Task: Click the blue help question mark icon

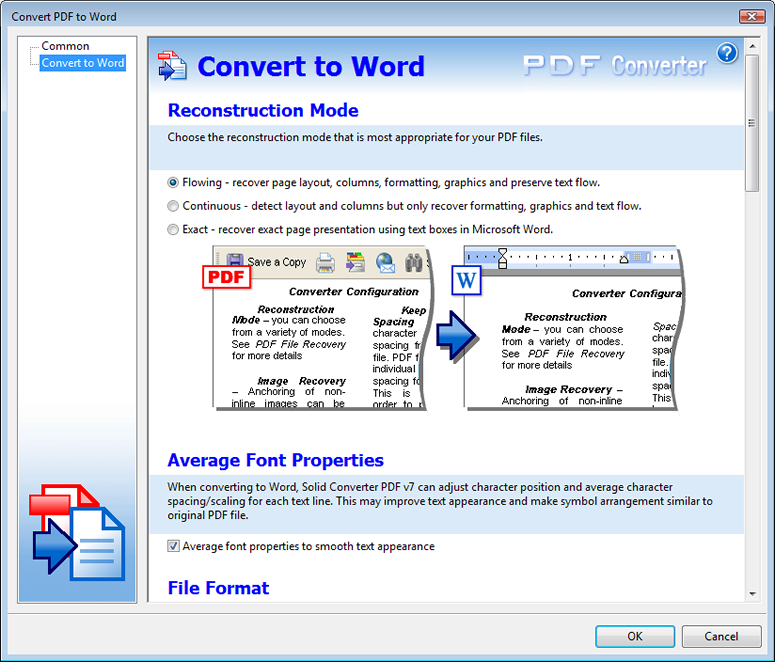Action: click(x=727, y=52)
